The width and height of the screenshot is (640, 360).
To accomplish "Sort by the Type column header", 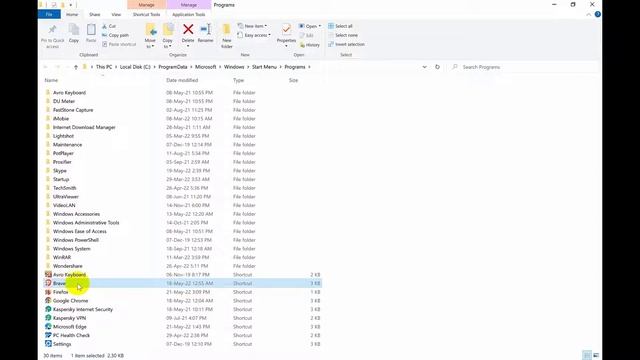I will tap(238, 80).
